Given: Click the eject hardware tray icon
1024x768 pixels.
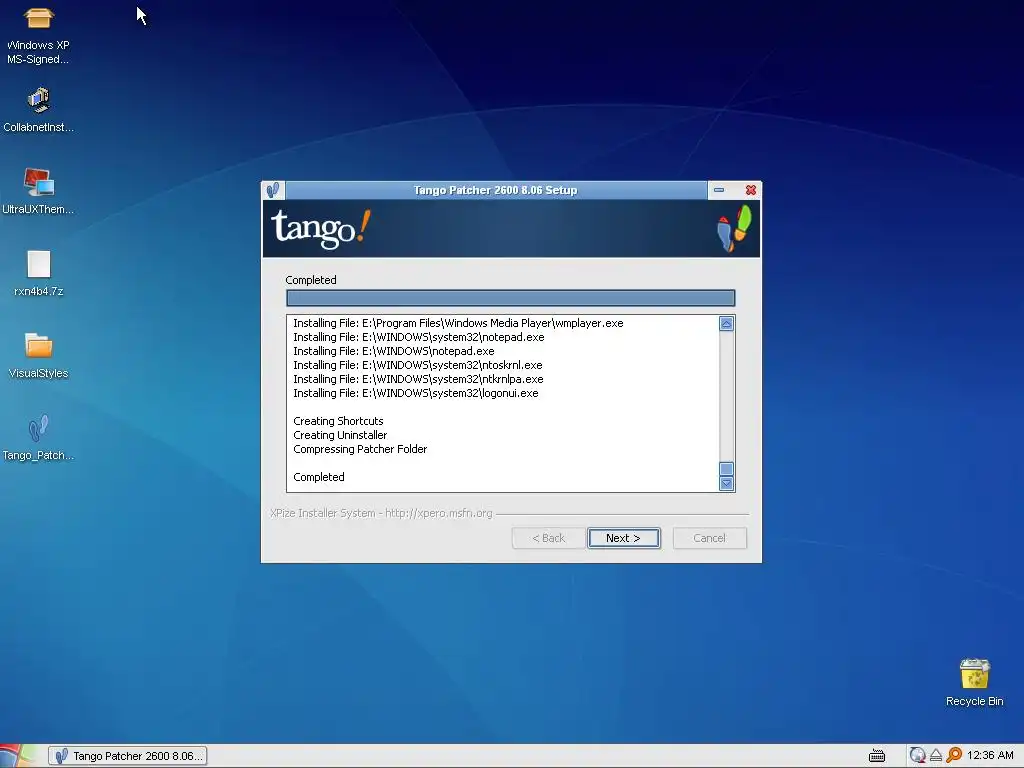Looking at the screenshot, I should click(935, 756).
